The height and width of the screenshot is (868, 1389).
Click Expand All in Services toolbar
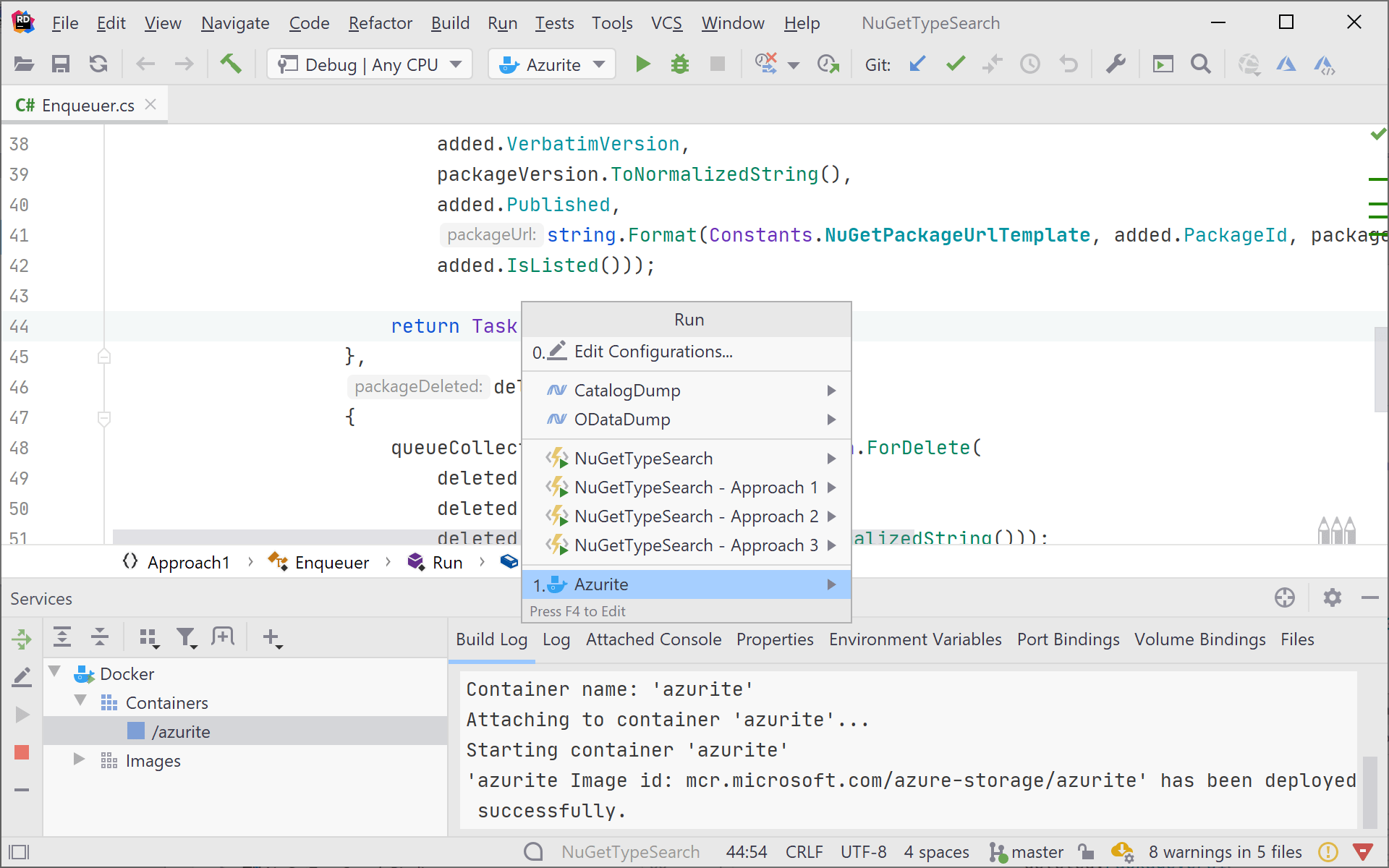click(x=62, y=637)
